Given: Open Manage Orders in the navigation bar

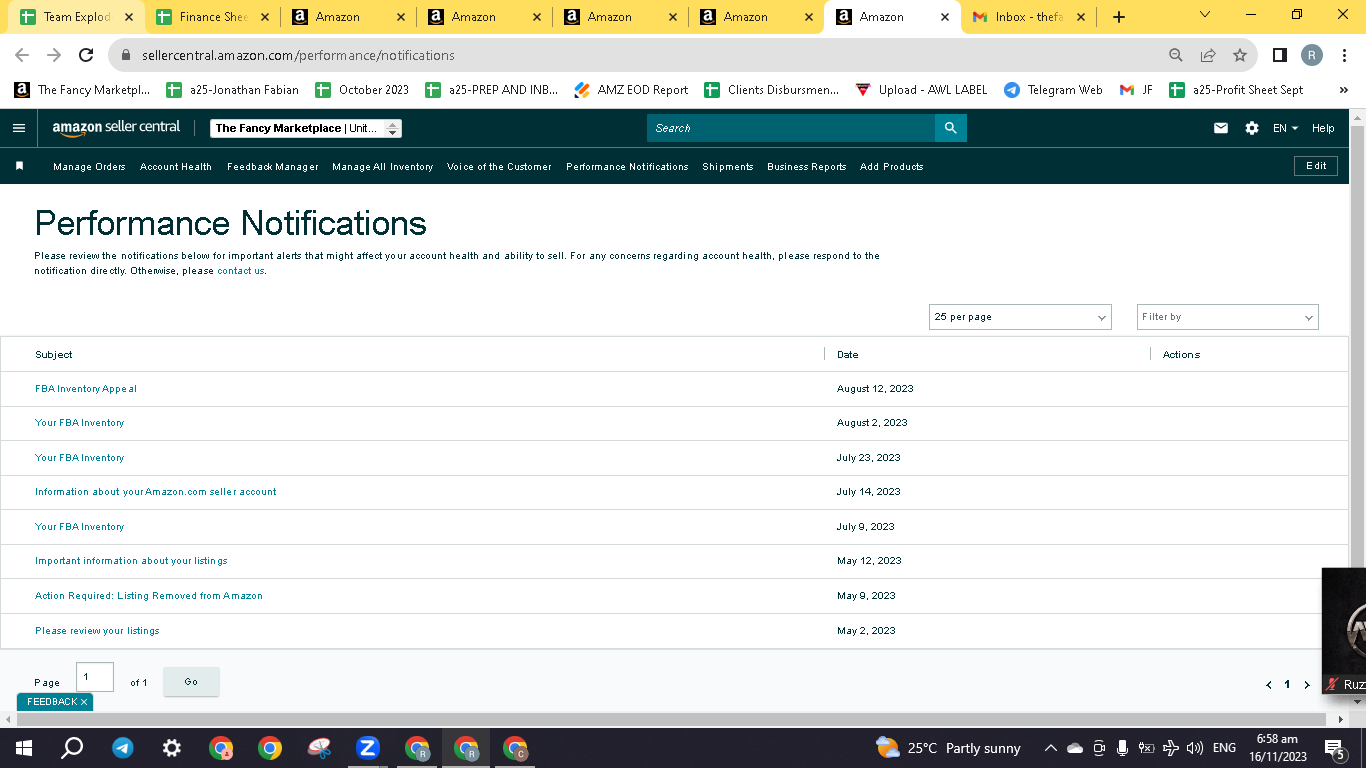Looking at the screenshot, I should (89, 167).
